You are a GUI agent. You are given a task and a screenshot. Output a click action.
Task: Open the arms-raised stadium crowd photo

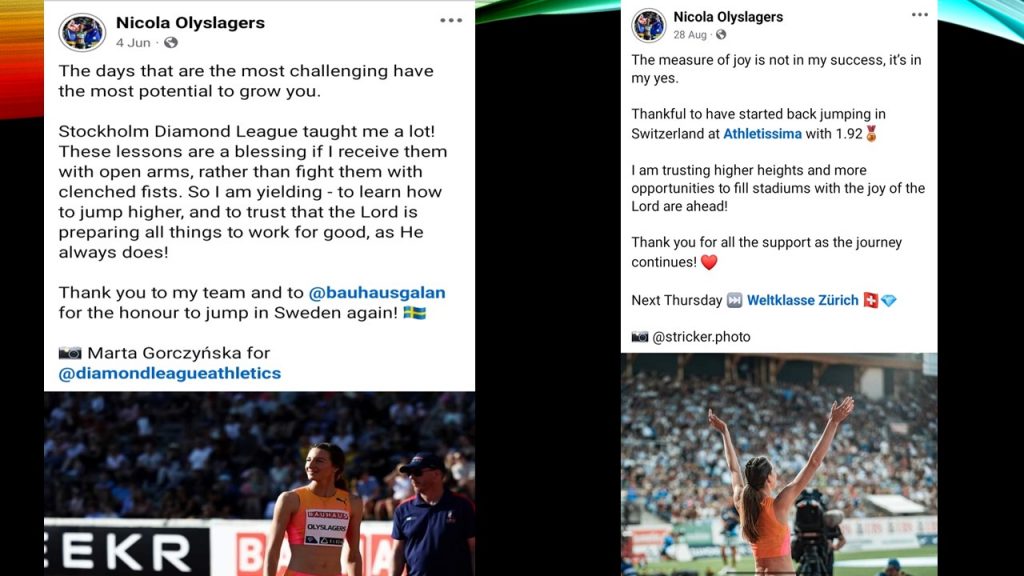[x=779, y=464]
